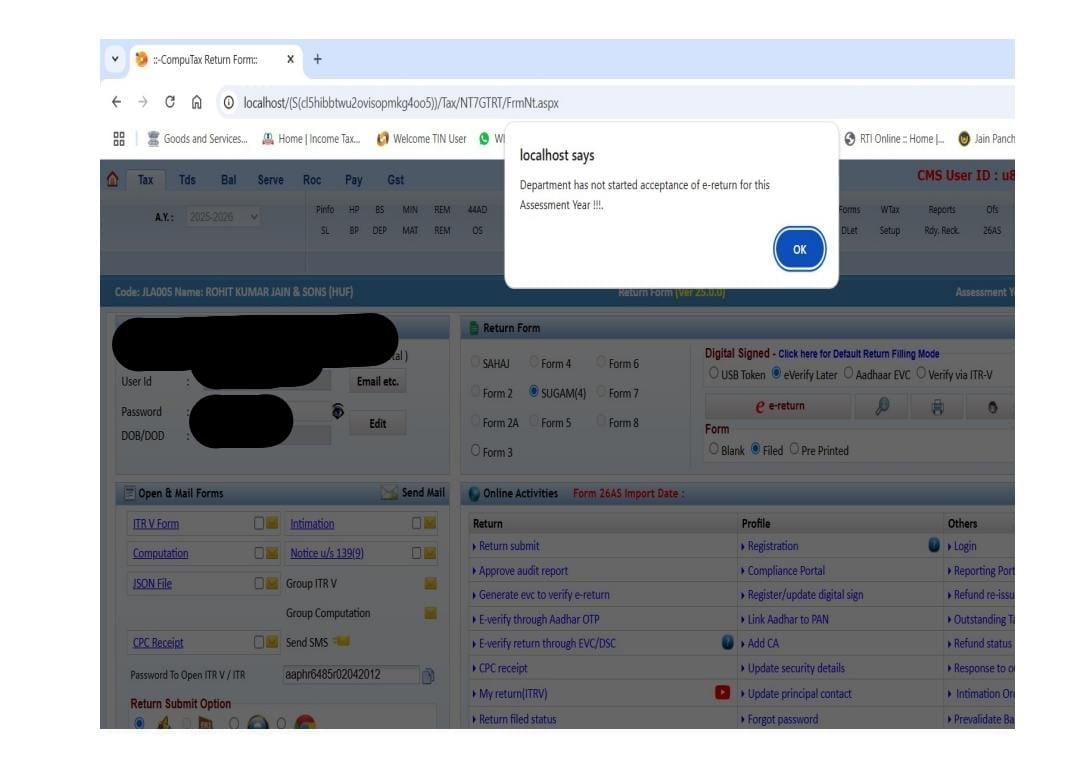Click the mail icon next to JSON File

[x=272, y=584]
